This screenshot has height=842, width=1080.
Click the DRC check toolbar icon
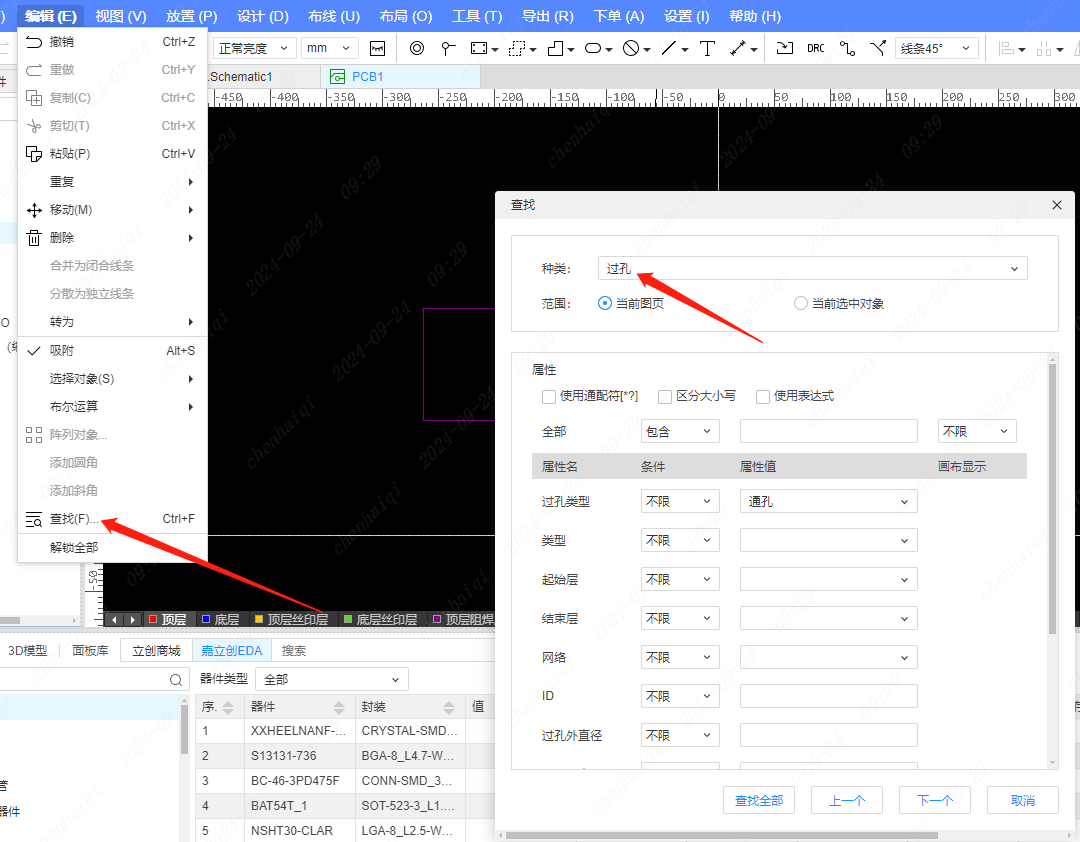[x=816, y=48]
